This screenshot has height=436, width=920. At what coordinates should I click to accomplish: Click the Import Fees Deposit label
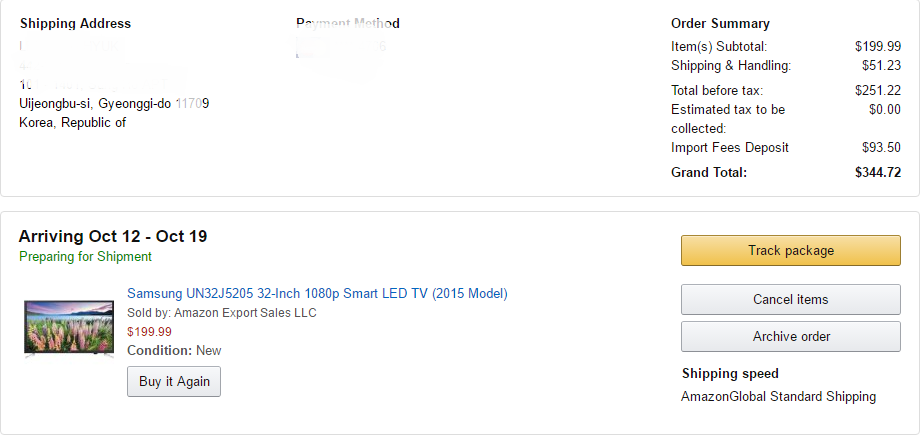click(730, 147)
